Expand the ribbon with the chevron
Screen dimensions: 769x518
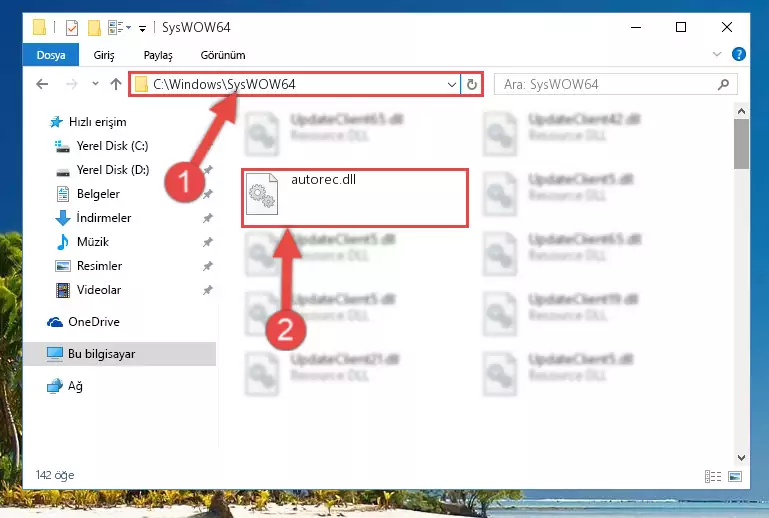tap(717, 54)
